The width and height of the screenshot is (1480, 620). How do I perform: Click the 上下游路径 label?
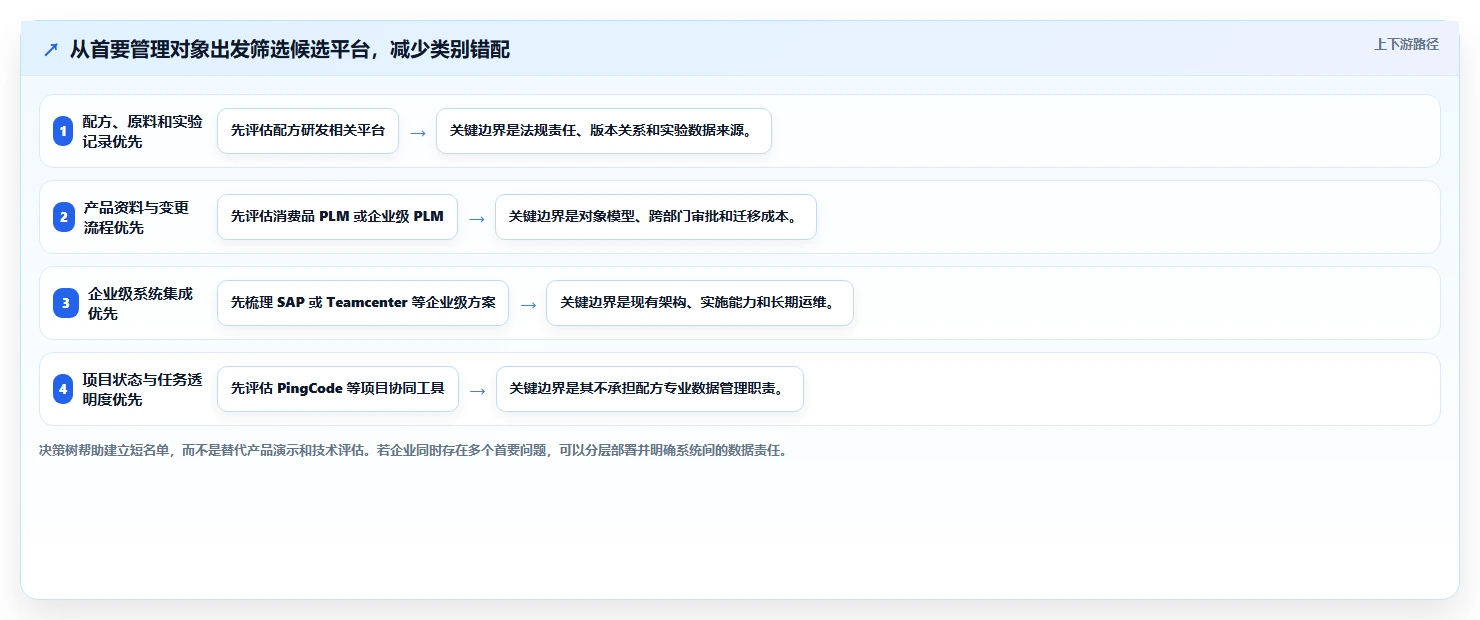pyautogui.click(x=1406, y=44)
